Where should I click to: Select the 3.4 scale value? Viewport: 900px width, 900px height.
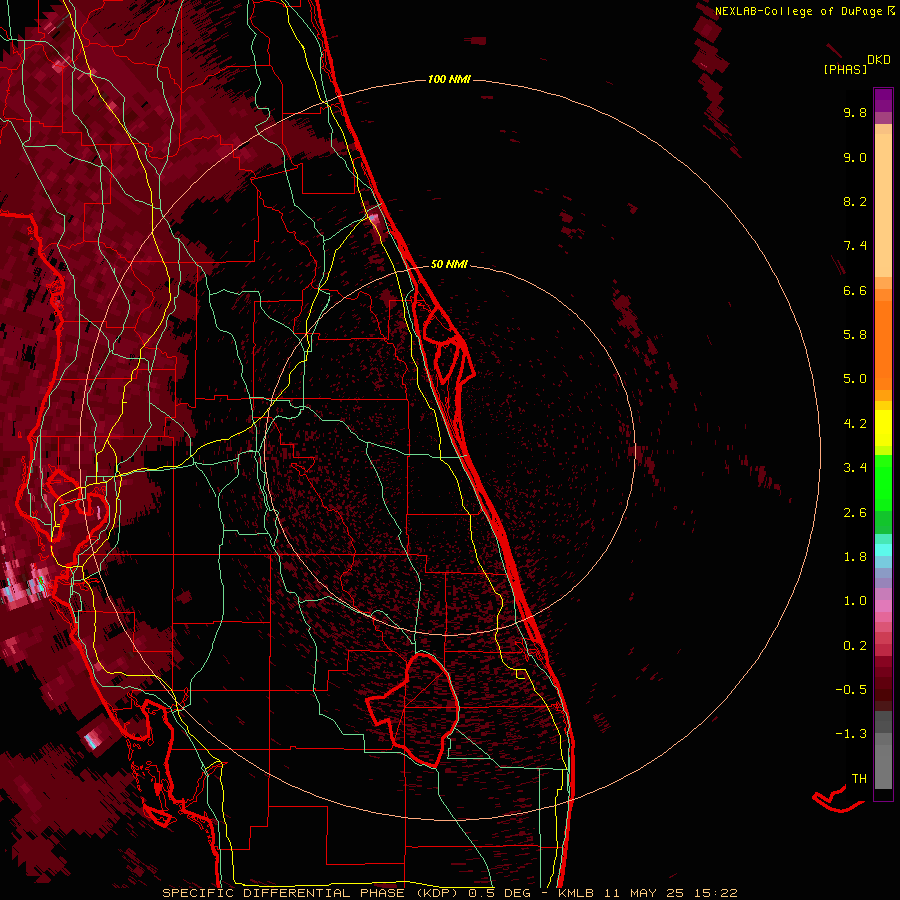(x=855, y=468)
